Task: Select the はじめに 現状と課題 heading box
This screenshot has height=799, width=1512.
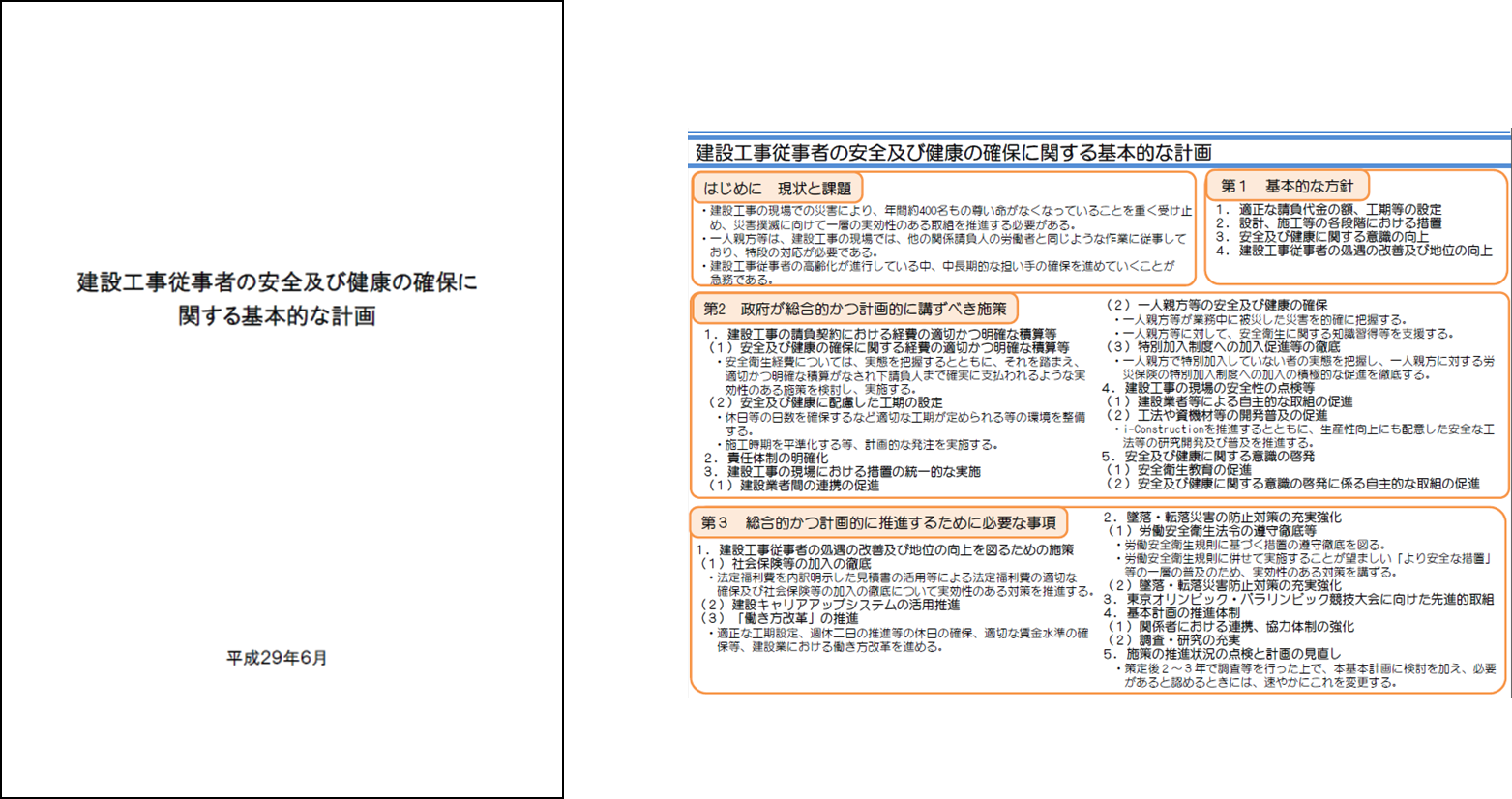Action: 777,189
